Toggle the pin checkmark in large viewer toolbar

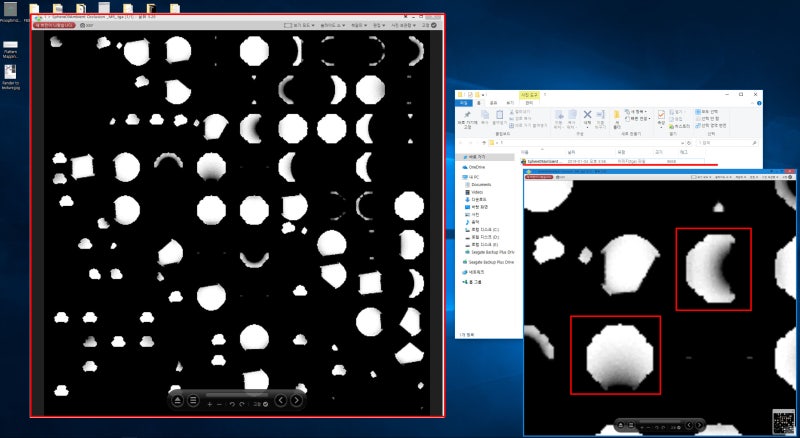[434, 25]
